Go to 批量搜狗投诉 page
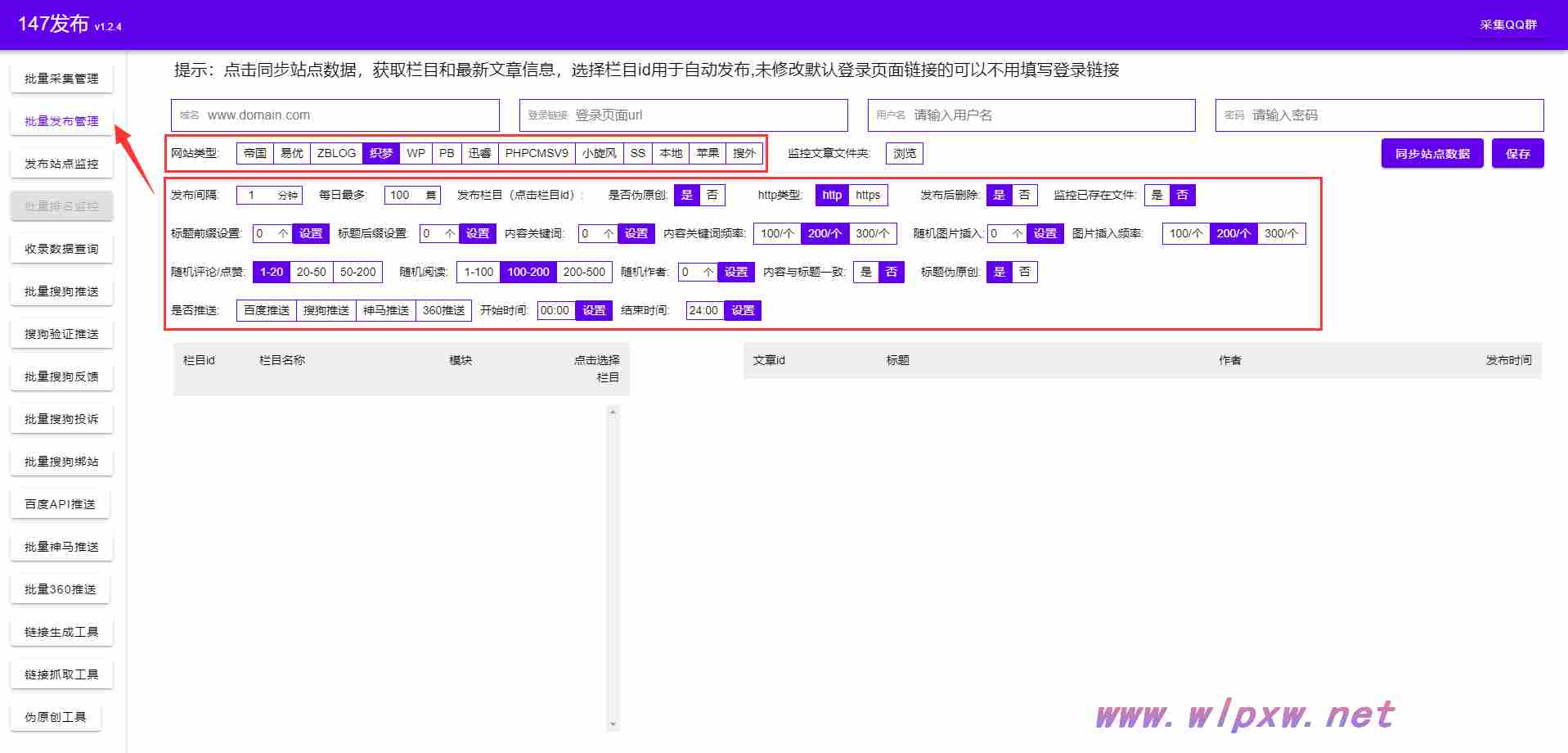This screenshot has height=753, width=1568. [61, 419]
